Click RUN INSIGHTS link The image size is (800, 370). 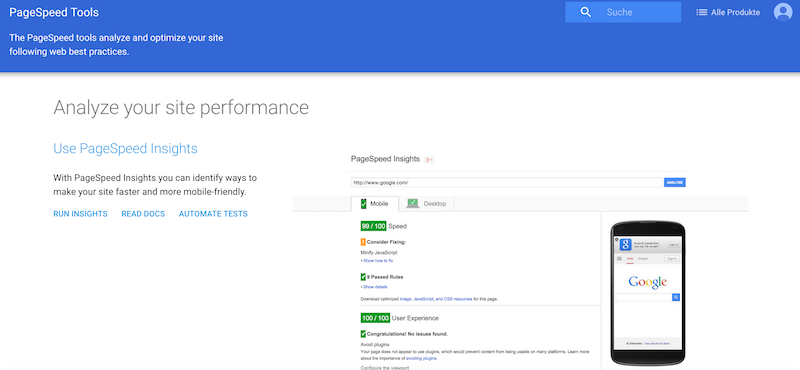coord(81,214)
